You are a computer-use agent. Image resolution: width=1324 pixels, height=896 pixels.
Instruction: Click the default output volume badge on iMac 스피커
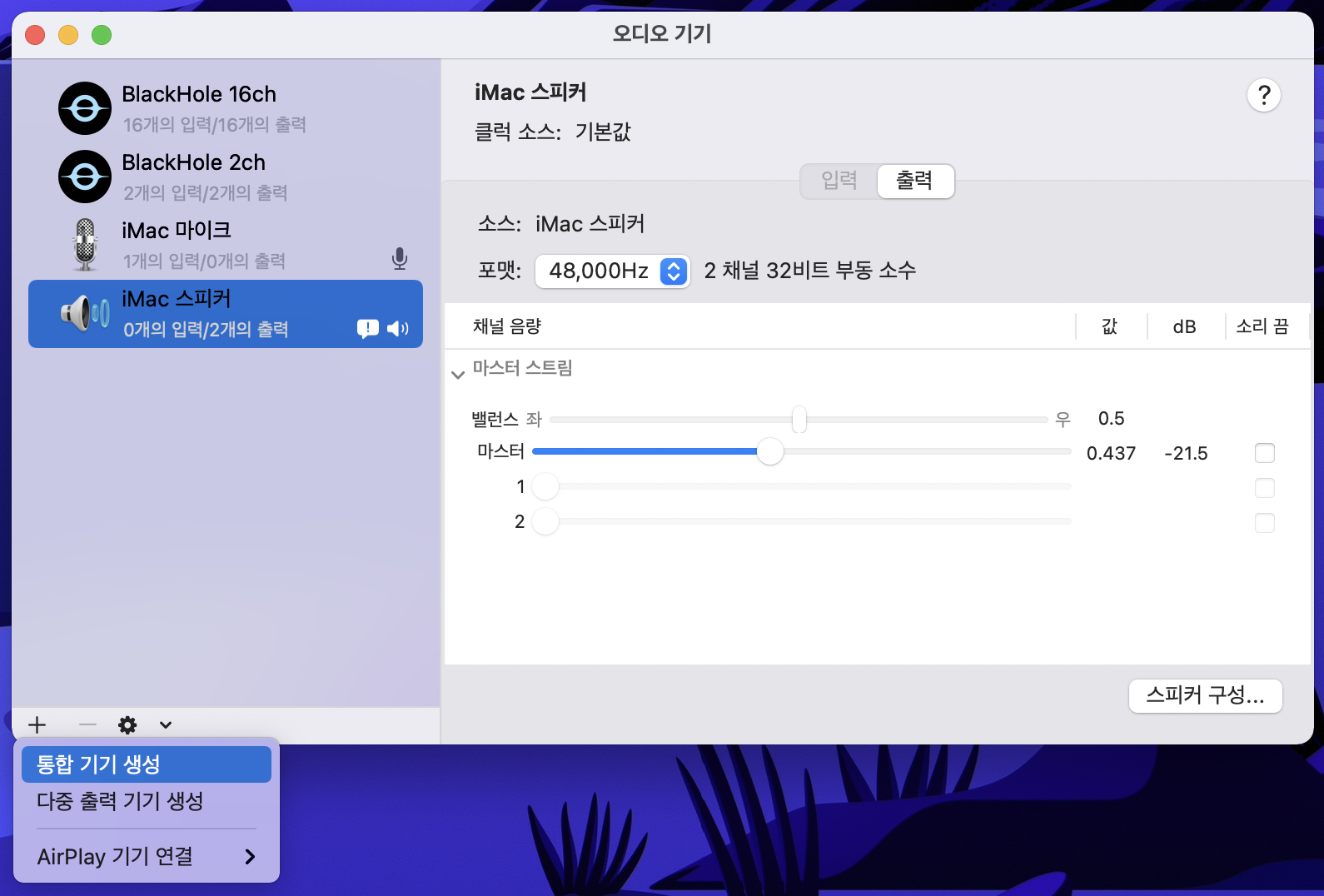tap(398, 329)
